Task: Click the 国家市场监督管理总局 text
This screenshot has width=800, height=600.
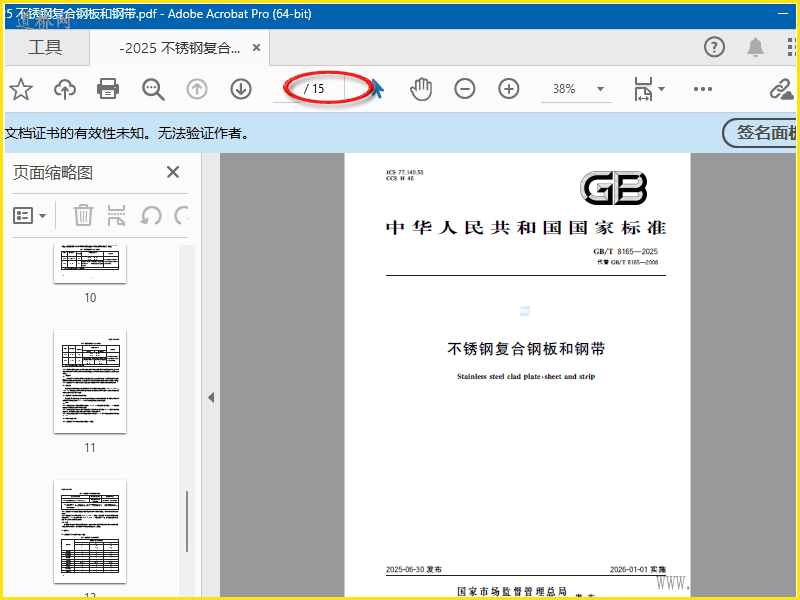Action: (512, 591)
